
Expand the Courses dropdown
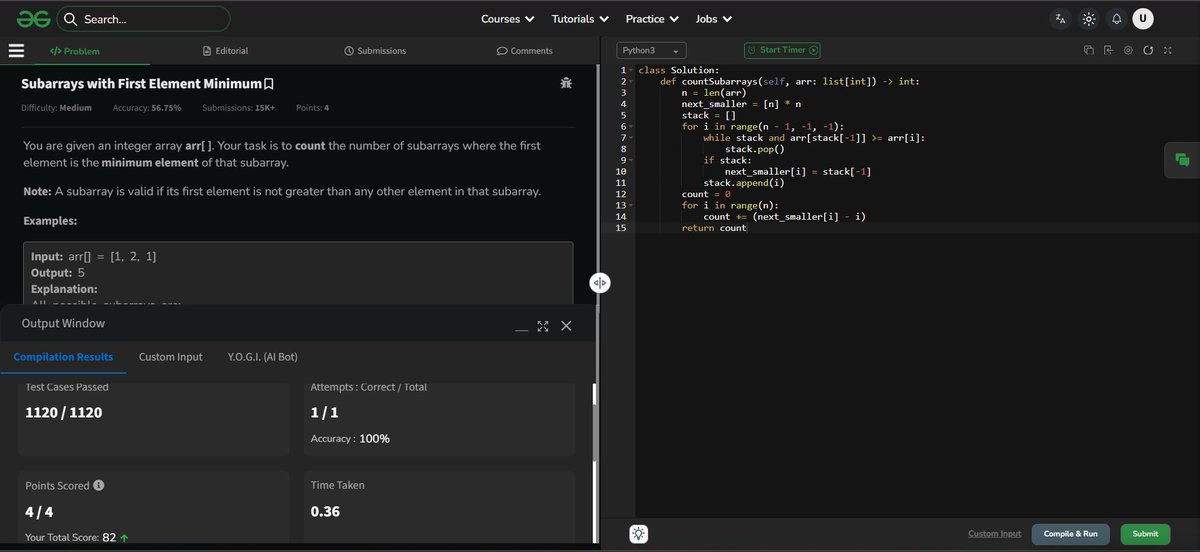tap(508, 19)
